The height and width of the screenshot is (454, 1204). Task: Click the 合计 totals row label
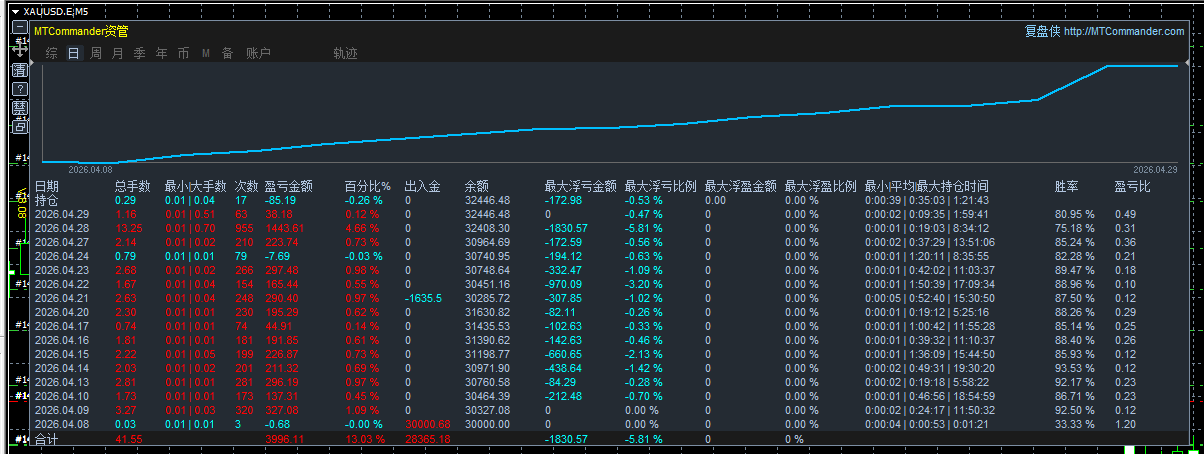click(47, 439)
